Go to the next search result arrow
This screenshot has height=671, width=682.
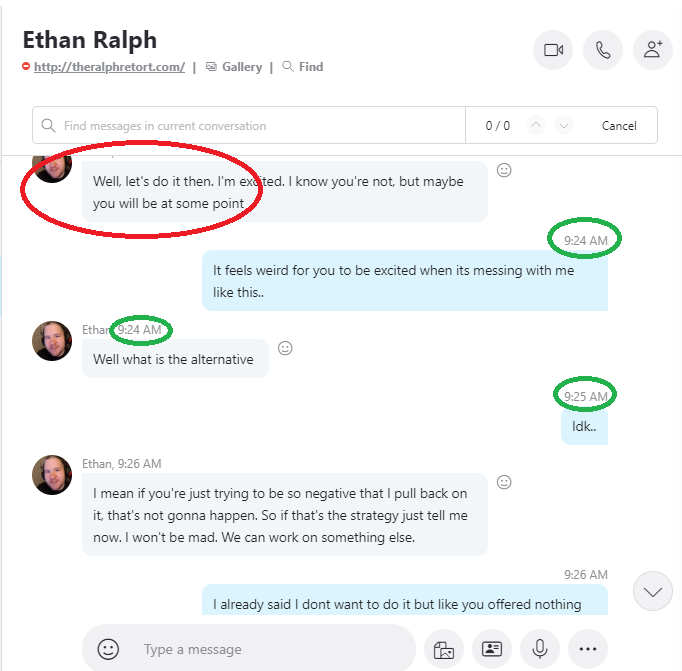(x=564, y=126)
